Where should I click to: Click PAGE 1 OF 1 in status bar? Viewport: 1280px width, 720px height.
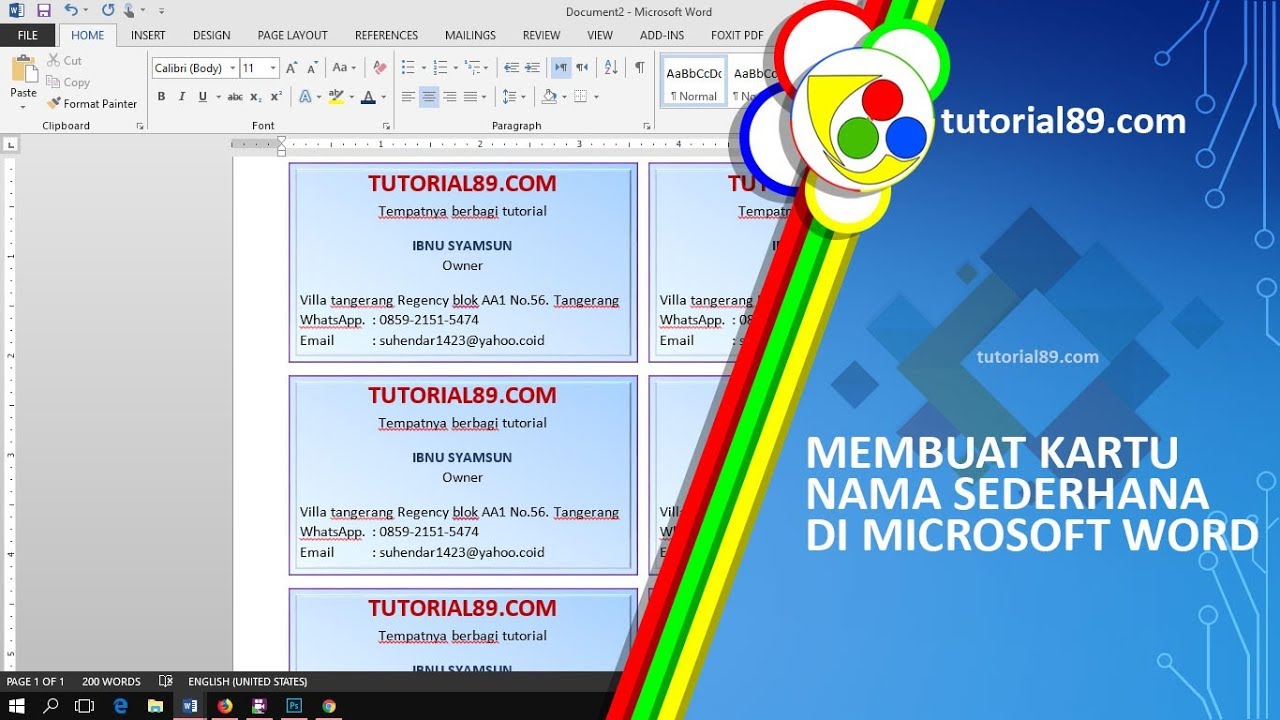(x=36, y=682)
